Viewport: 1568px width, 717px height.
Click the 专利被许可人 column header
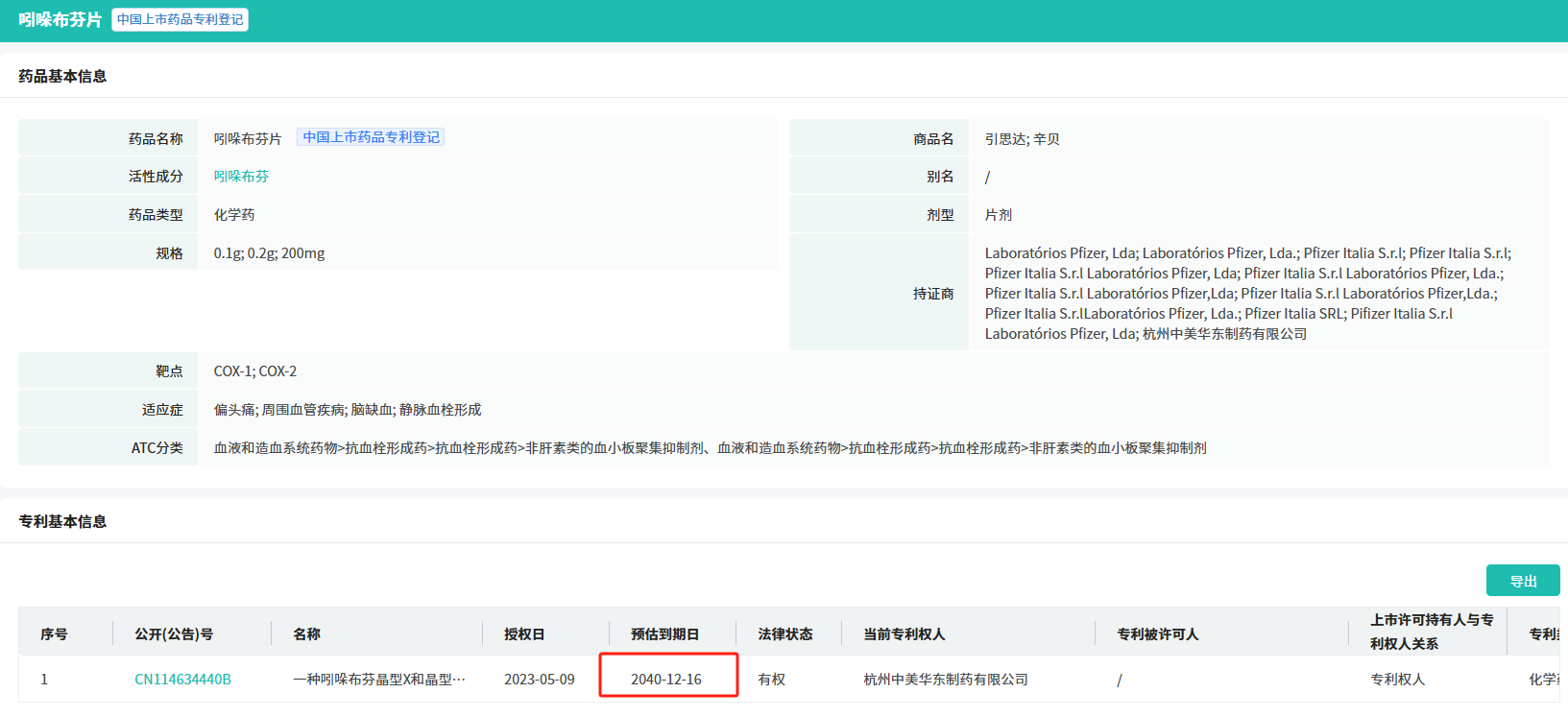1157,634
